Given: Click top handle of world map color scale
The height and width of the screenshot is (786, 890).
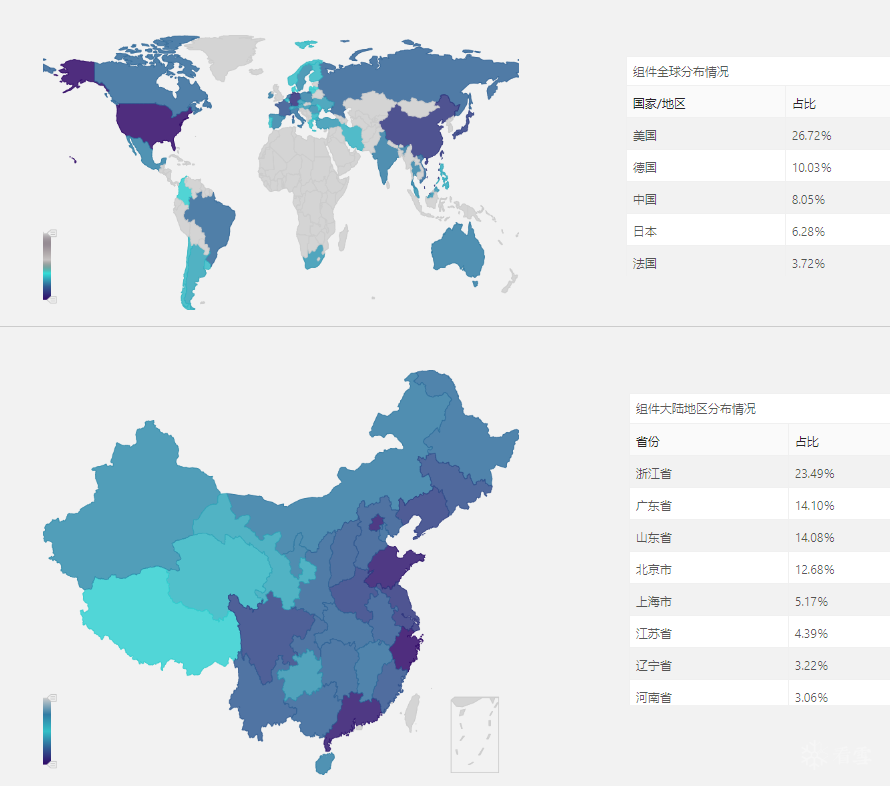Looking at the screenshot, I should [x=52, y=233].
